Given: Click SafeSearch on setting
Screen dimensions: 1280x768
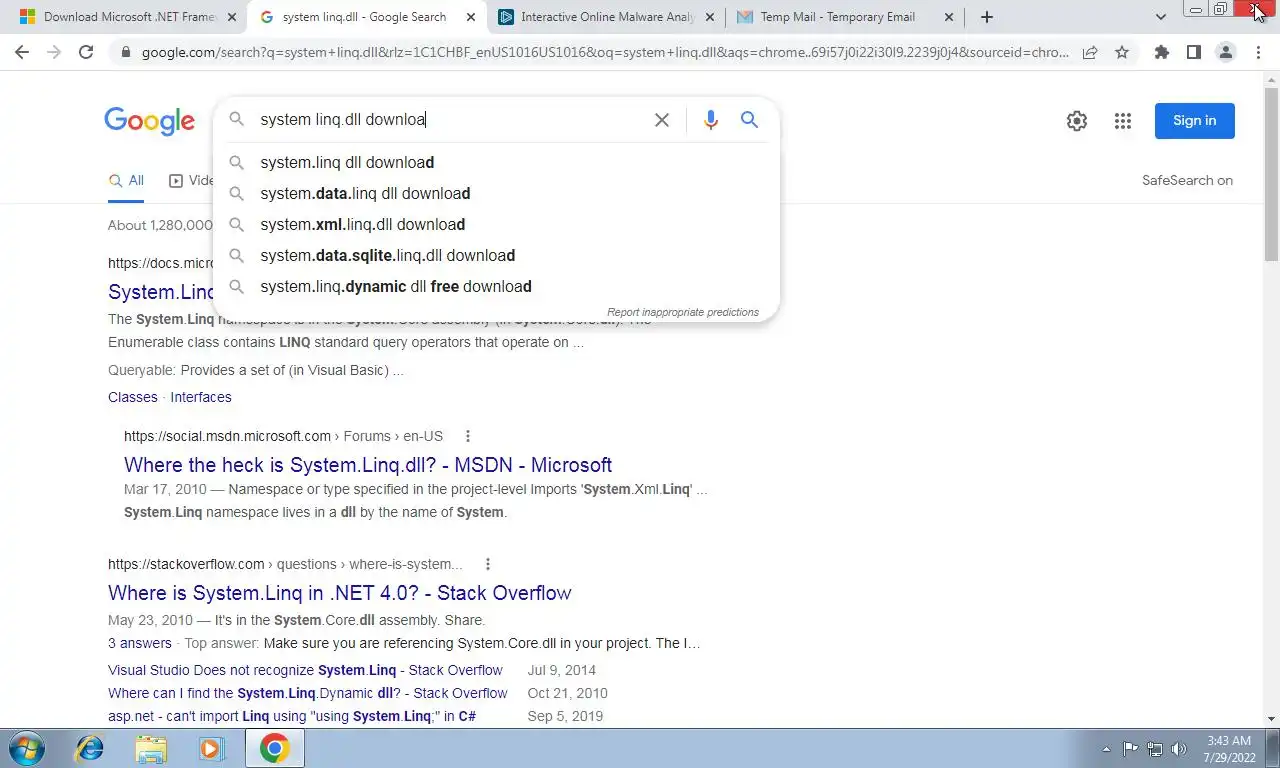Looking at the screenshot, I should [x=1187, y=181].
